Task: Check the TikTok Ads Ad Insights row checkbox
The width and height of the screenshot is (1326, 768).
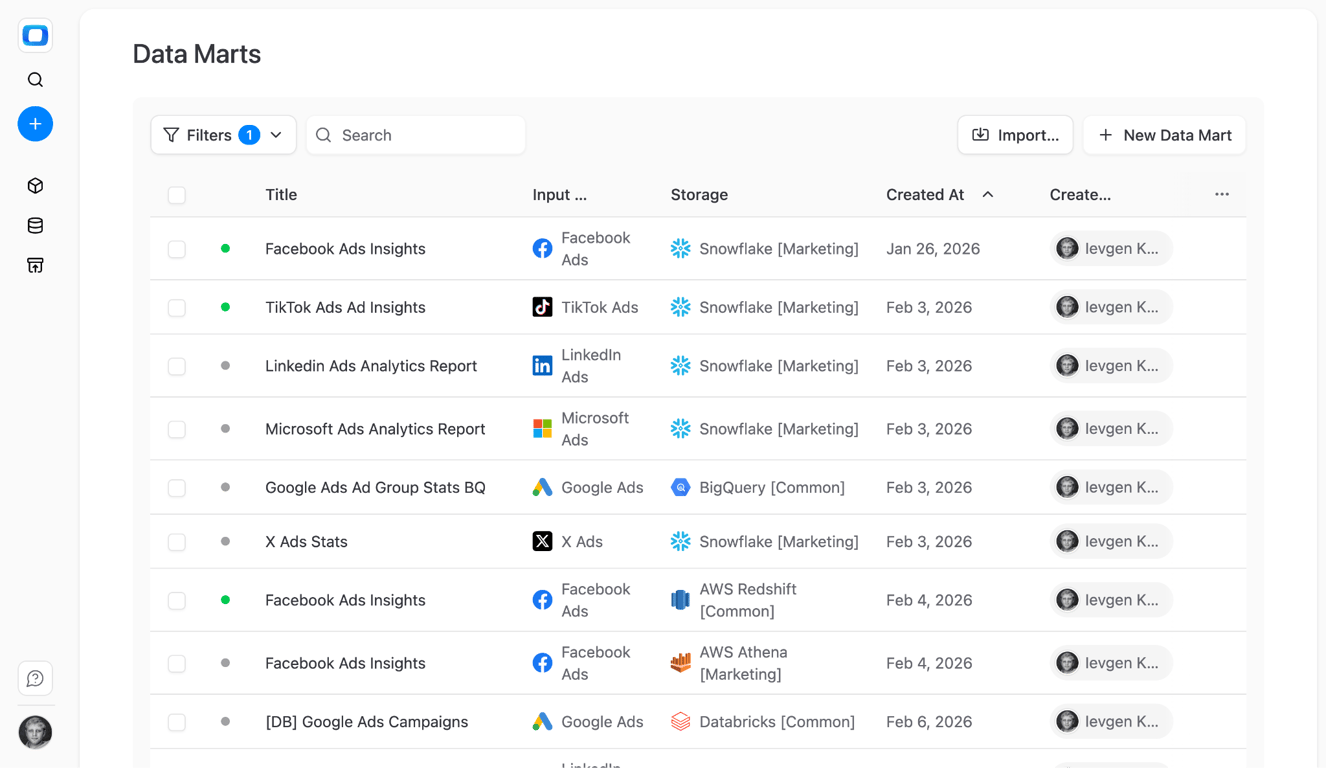Action: click(177, 308)
